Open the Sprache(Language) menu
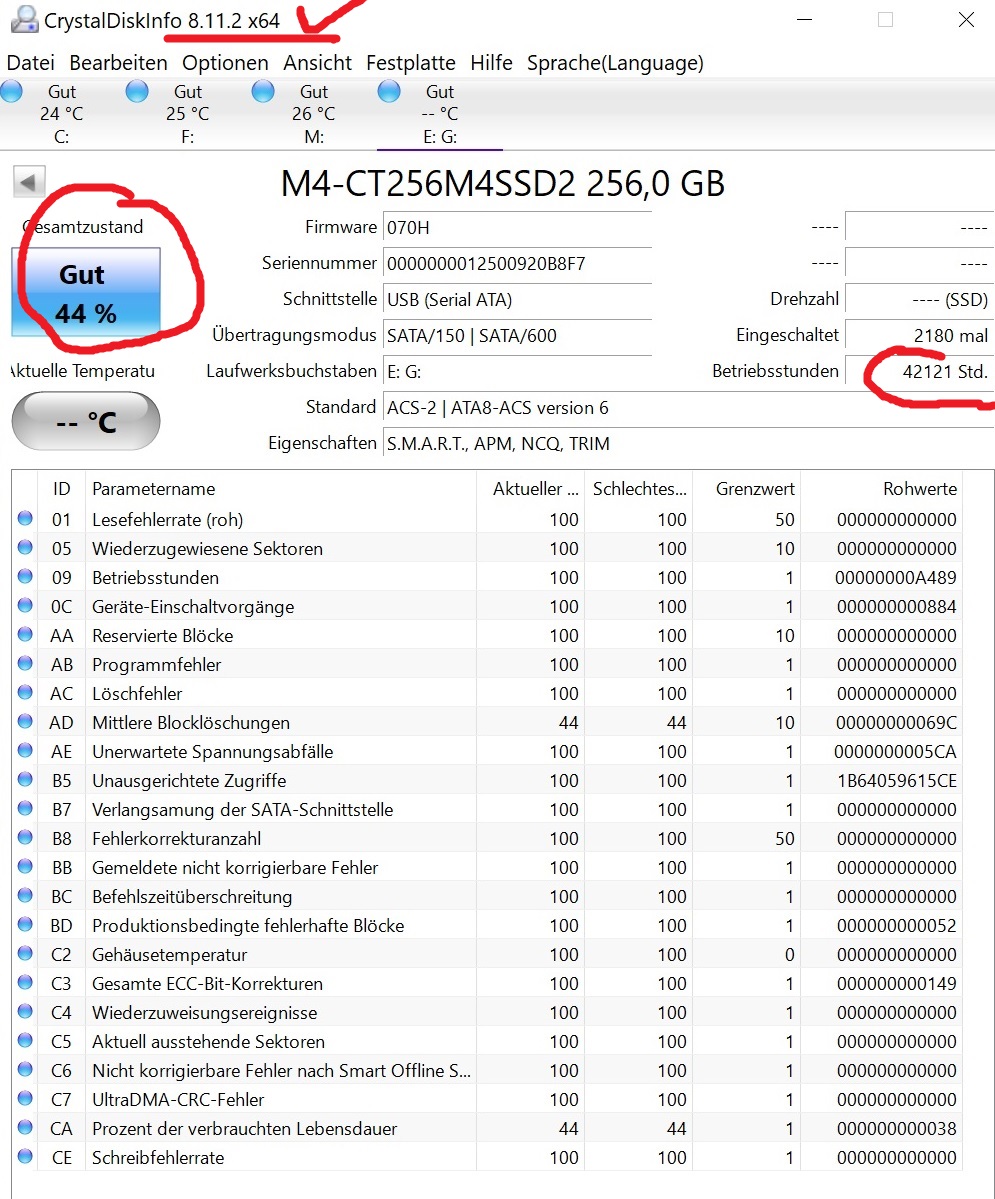This screenshot has width=995, height=1199. pyautogui.click(x=615, y=63)
